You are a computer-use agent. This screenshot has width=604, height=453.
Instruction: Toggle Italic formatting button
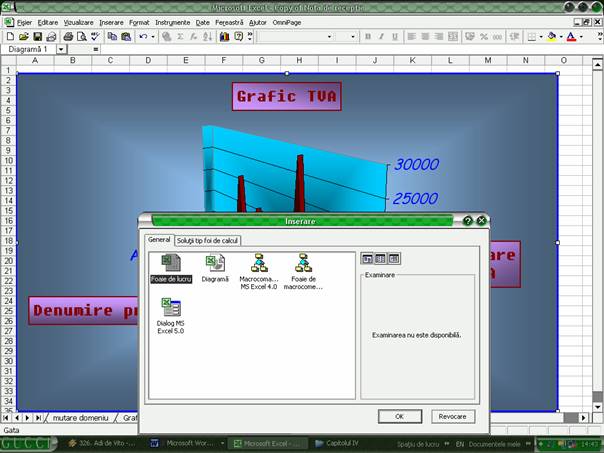click(x=381, y=37)
